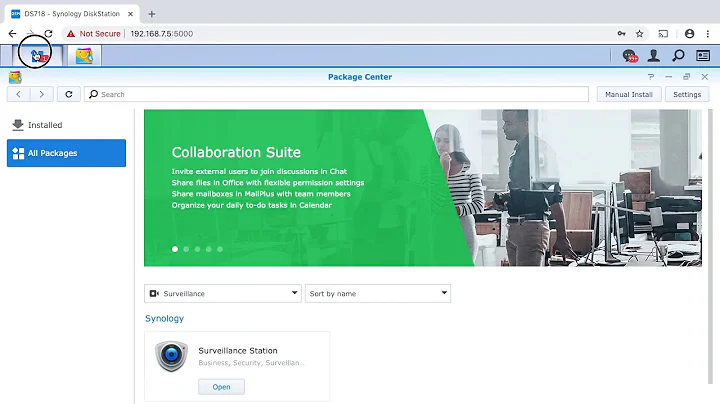
Task: Click the Package Center vertical scrollbar
Action: coord(710,247)
